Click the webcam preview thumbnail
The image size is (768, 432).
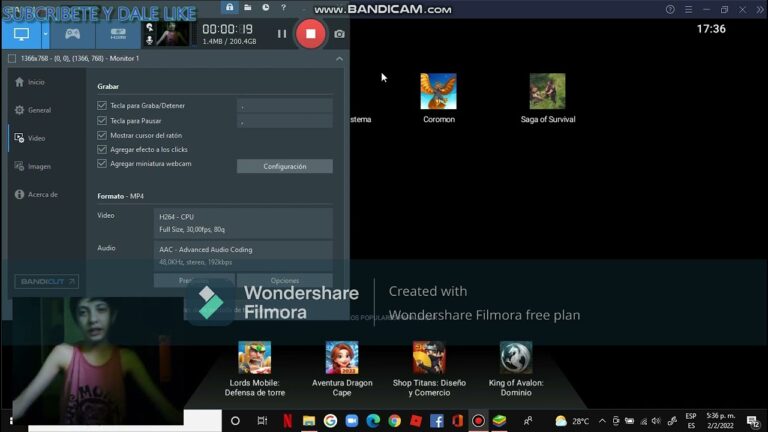(x=172, y=34)
